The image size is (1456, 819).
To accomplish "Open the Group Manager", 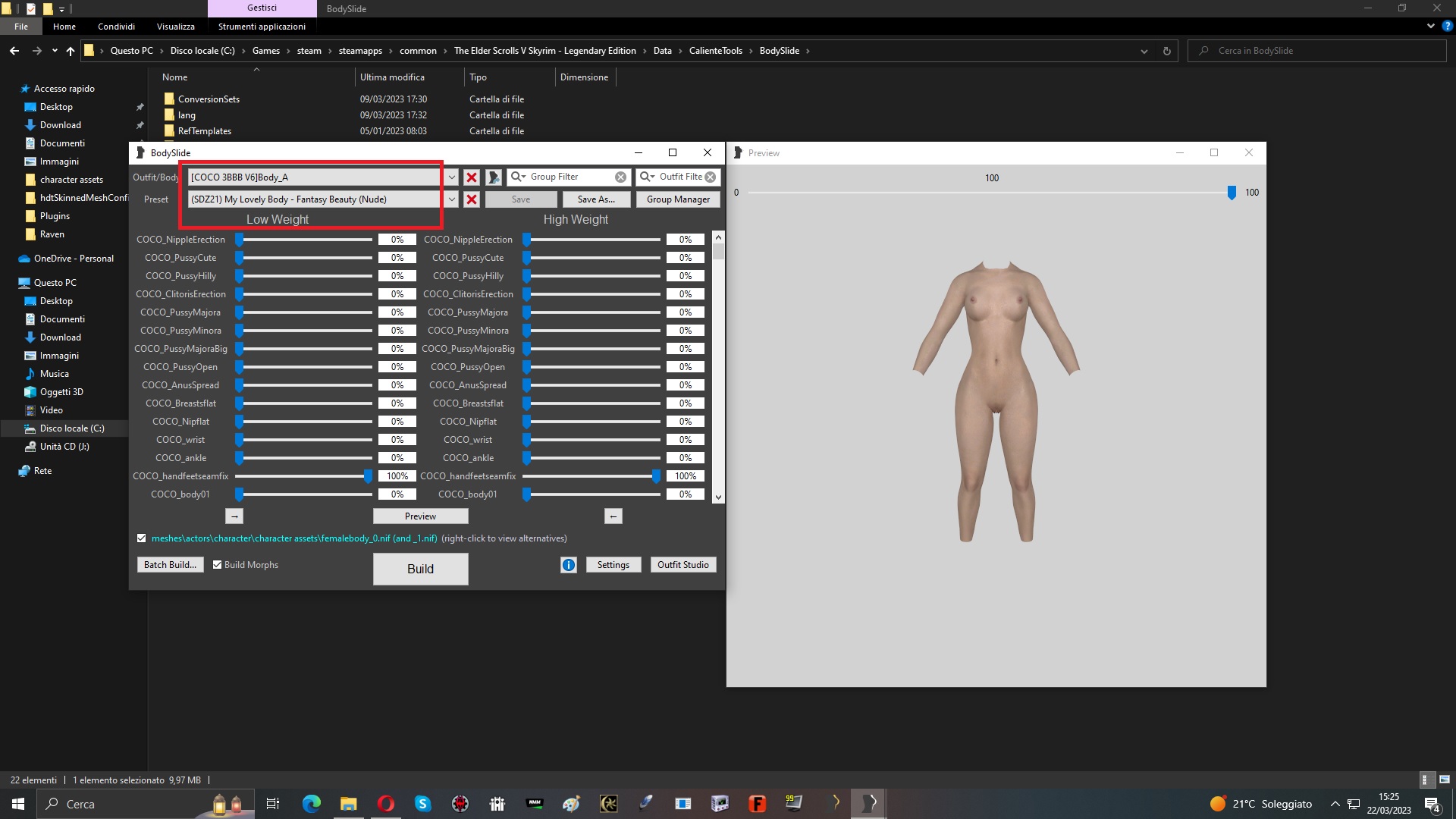I will pyautogui.click(x=678, y=199).
